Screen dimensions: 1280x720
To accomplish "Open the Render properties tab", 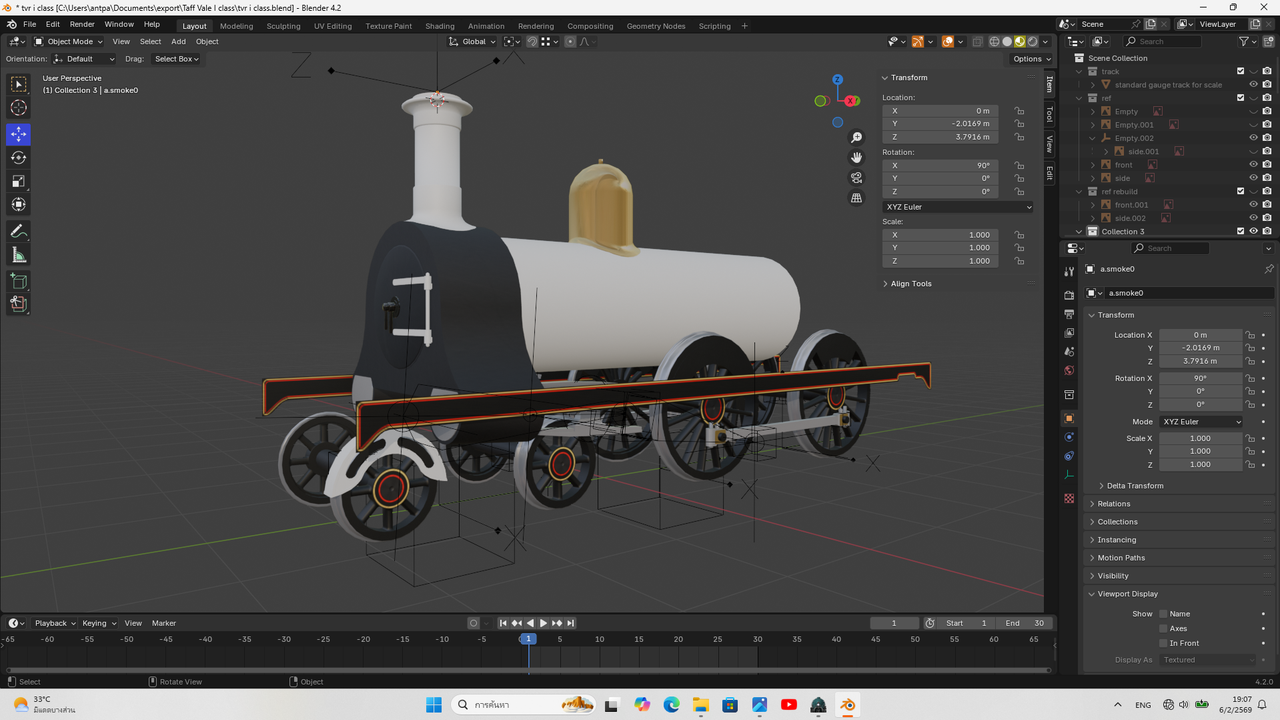I will point(1069,295).
